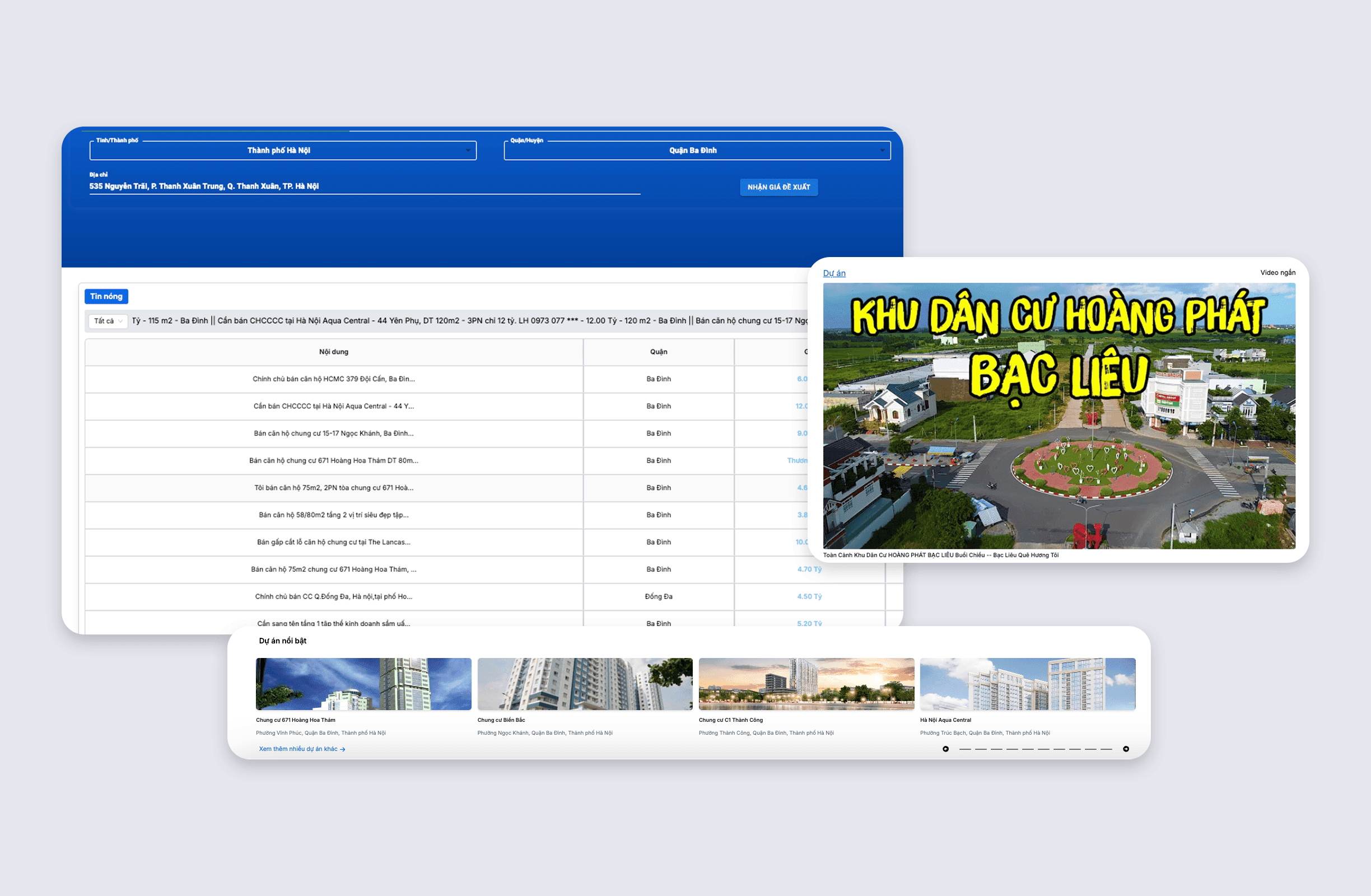Click the last carousel page indicator dash
The width and height of the screenshot is (1371, 896).
click(x=1106, y=749)
